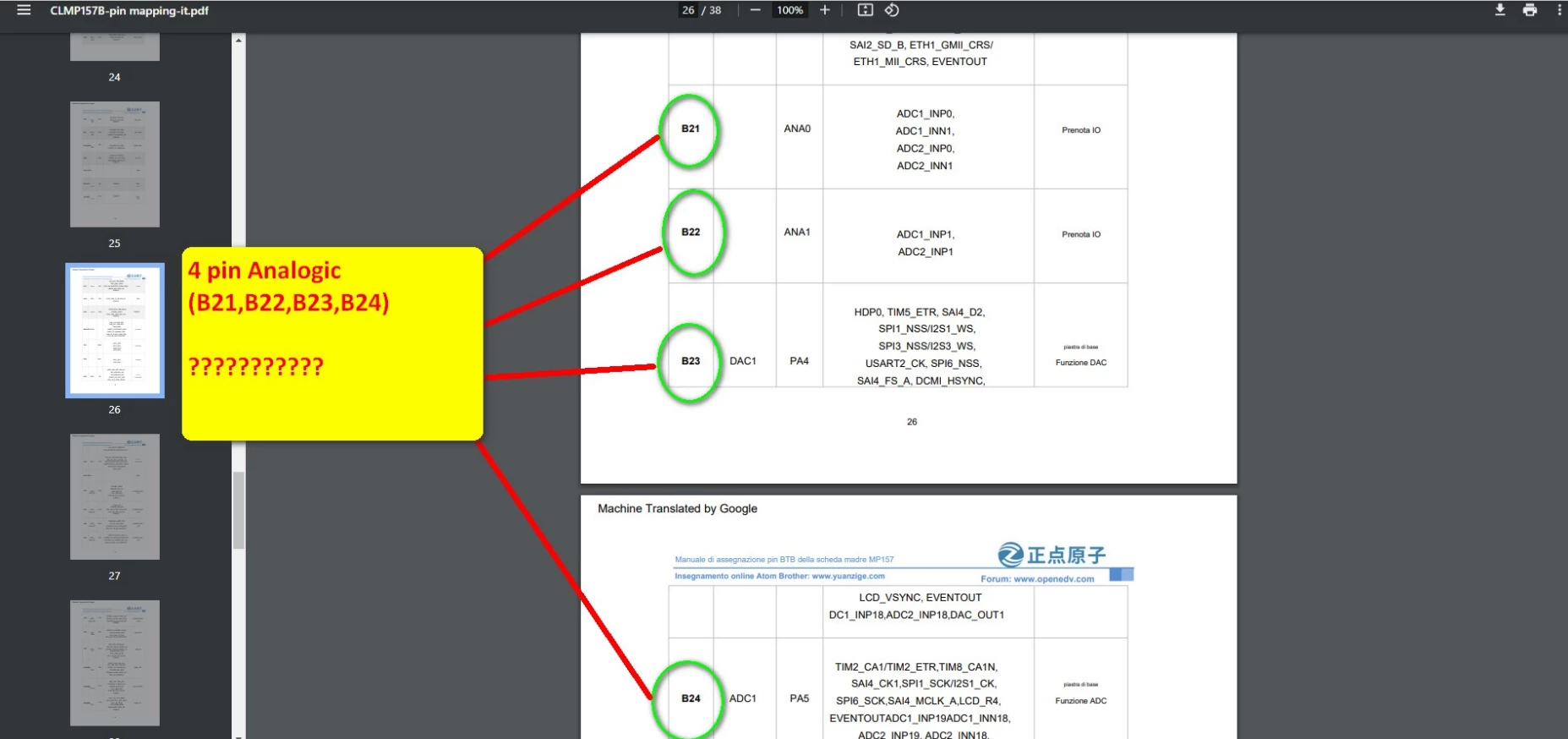Click the ADC1_INP1 function text
1568x739 pixels.
pos(925,234)
